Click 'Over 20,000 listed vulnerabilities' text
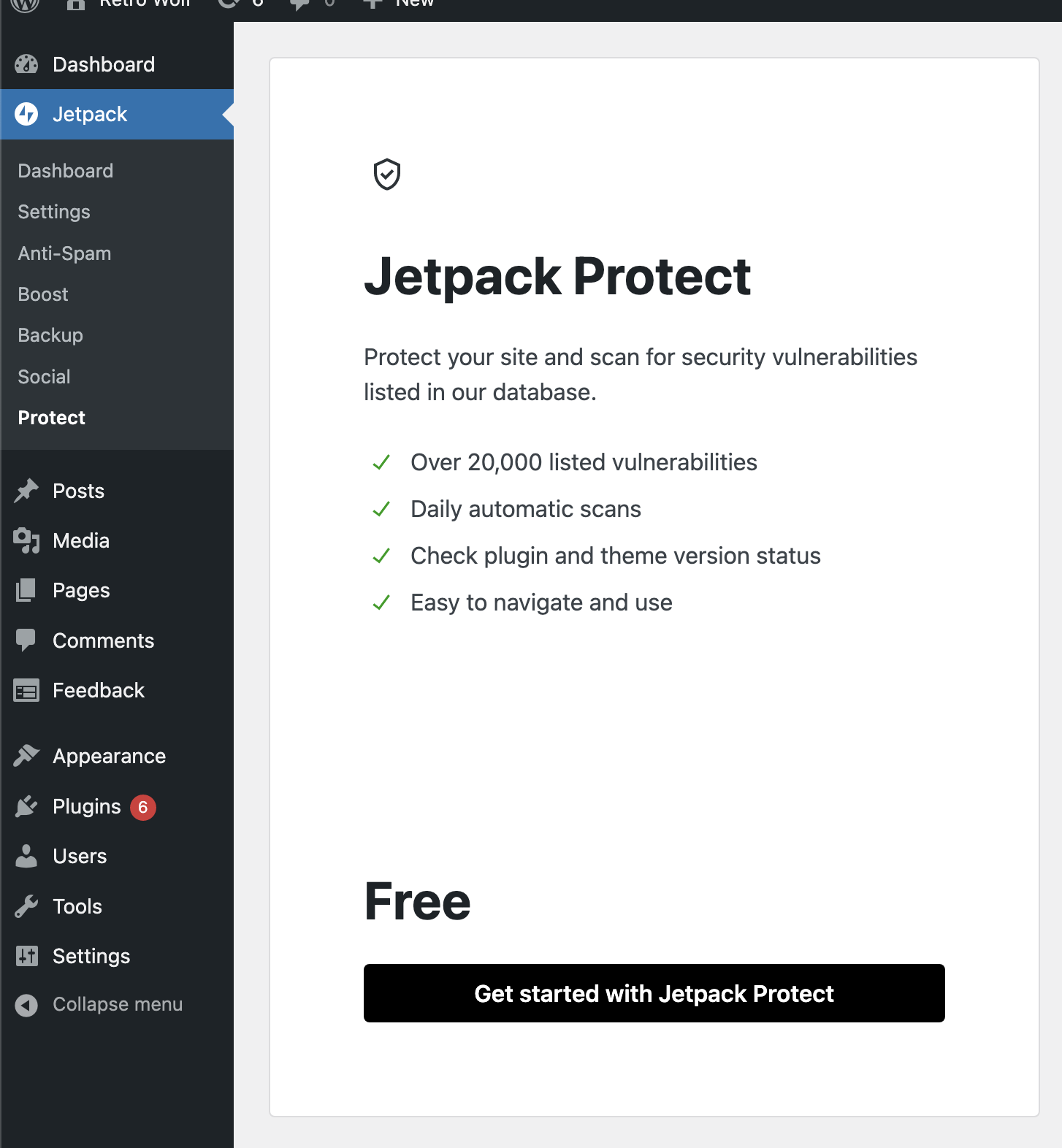This screenshot has width=1062, height=1148. (584, 462)
